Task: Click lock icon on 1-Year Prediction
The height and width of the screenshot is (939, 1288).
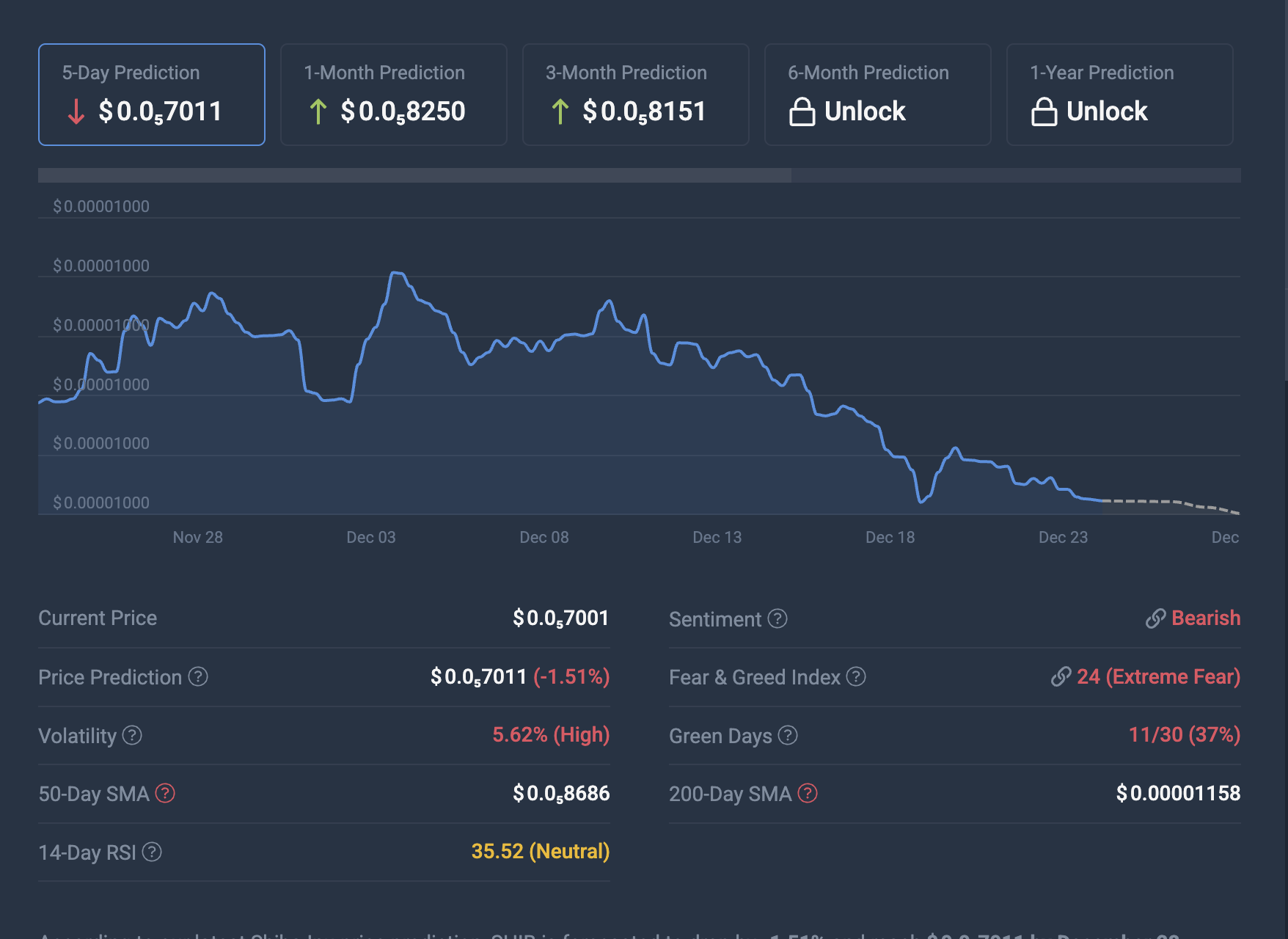Action: coord(1044,112)
